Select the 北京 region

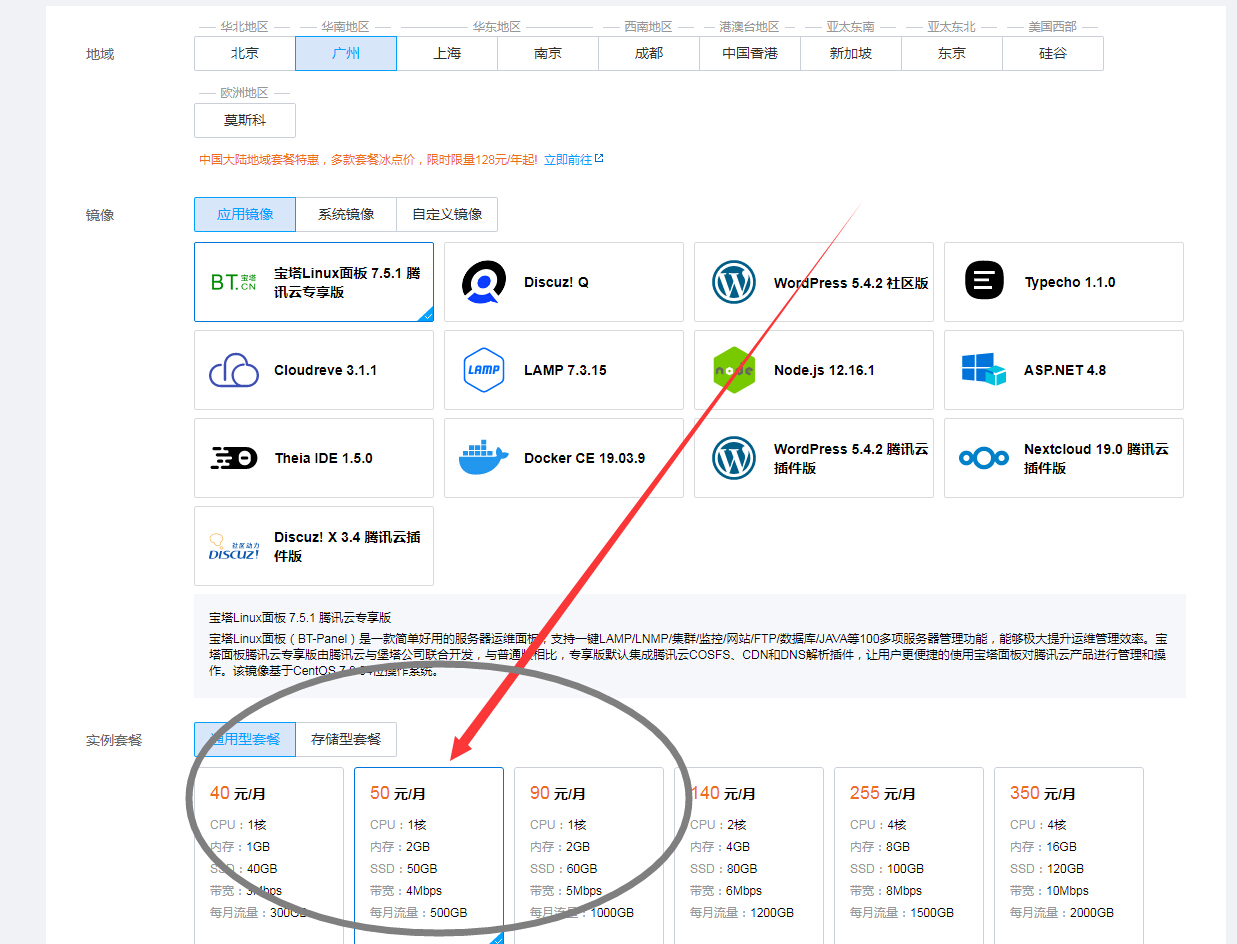[x=245, y=54]
